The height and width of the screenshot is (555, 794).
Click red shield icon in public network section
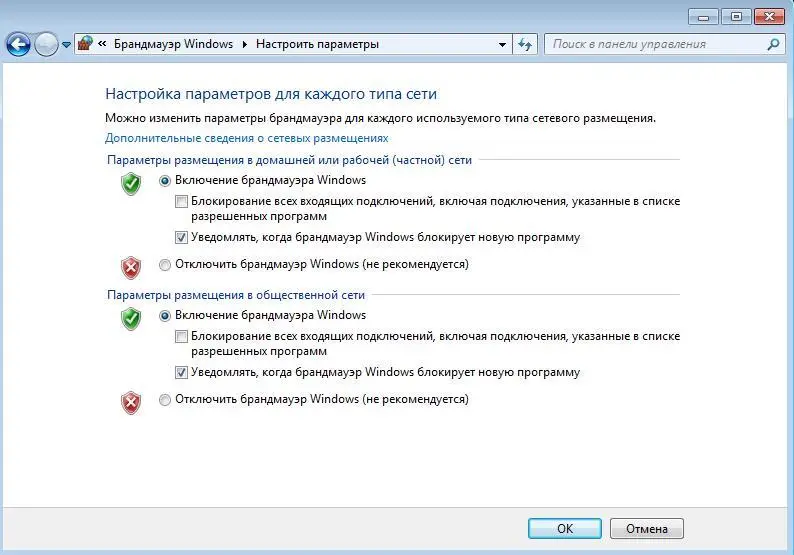pos(131,402)
